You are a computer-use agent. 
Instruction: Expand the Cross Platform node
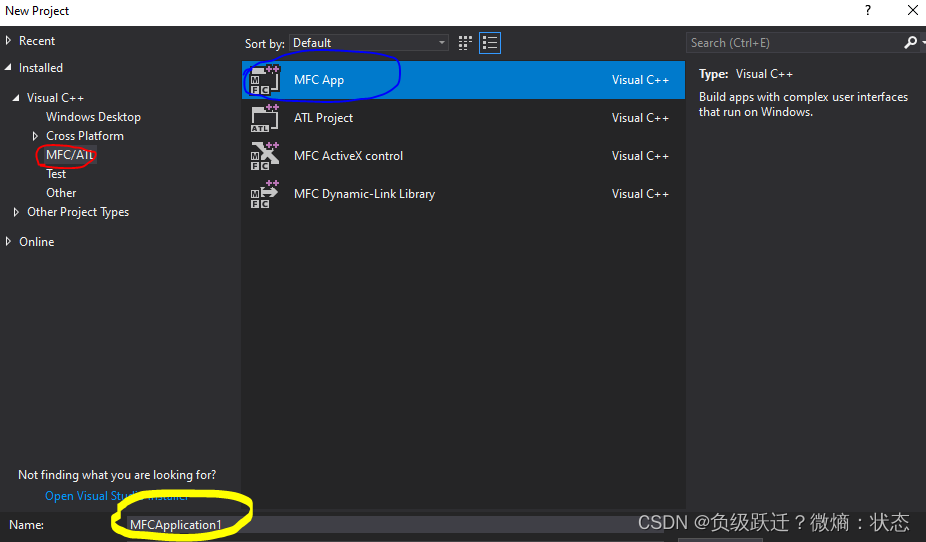click(35, 136)
